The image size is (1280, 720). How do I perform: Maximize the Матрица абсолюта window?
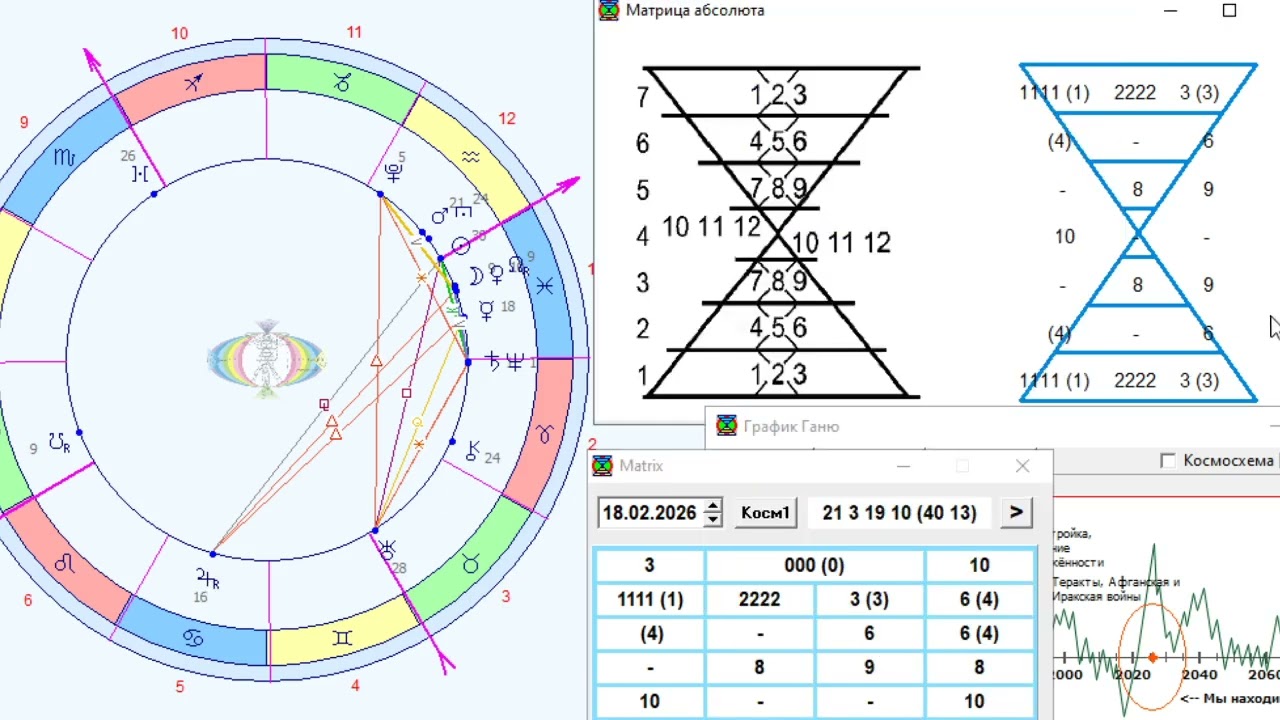click(1230, 10)
